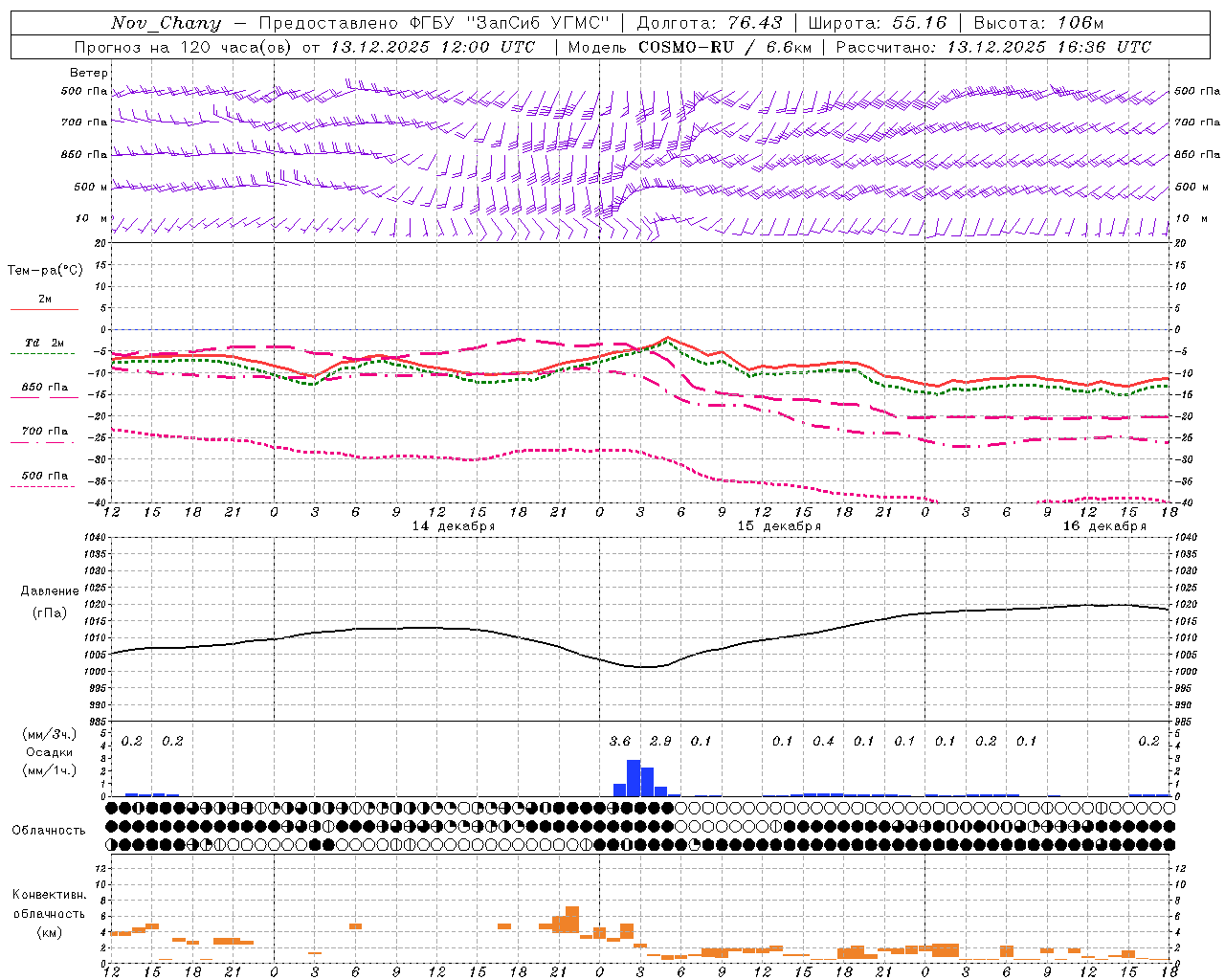Click the elevation text "Высота: 106м"
Viewport: 1225px width, 980px height.
point(1038,23)
